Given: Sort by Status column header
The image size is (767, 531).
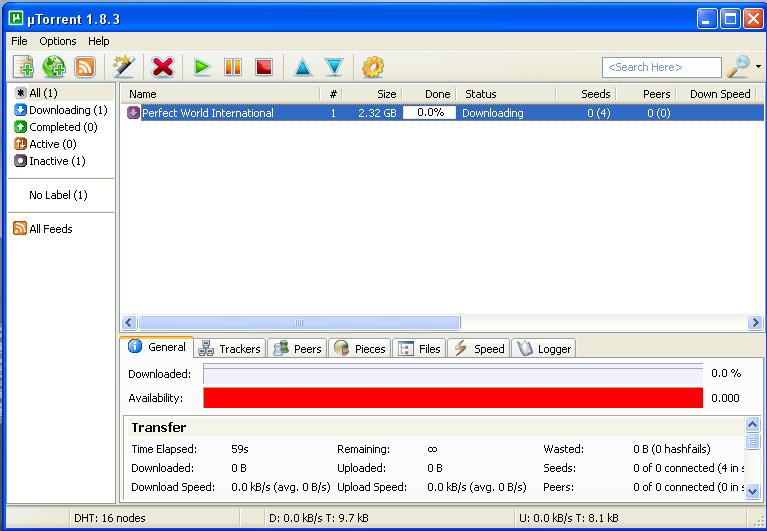Looking at the screenshot, I should (506, 94).
